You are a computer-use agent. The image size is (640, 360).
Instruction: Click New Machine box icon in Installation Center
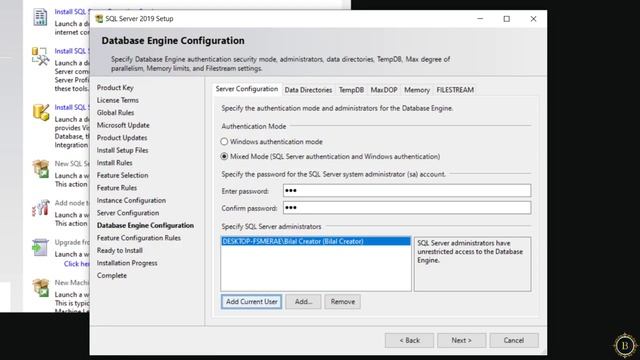pos(41,287)
